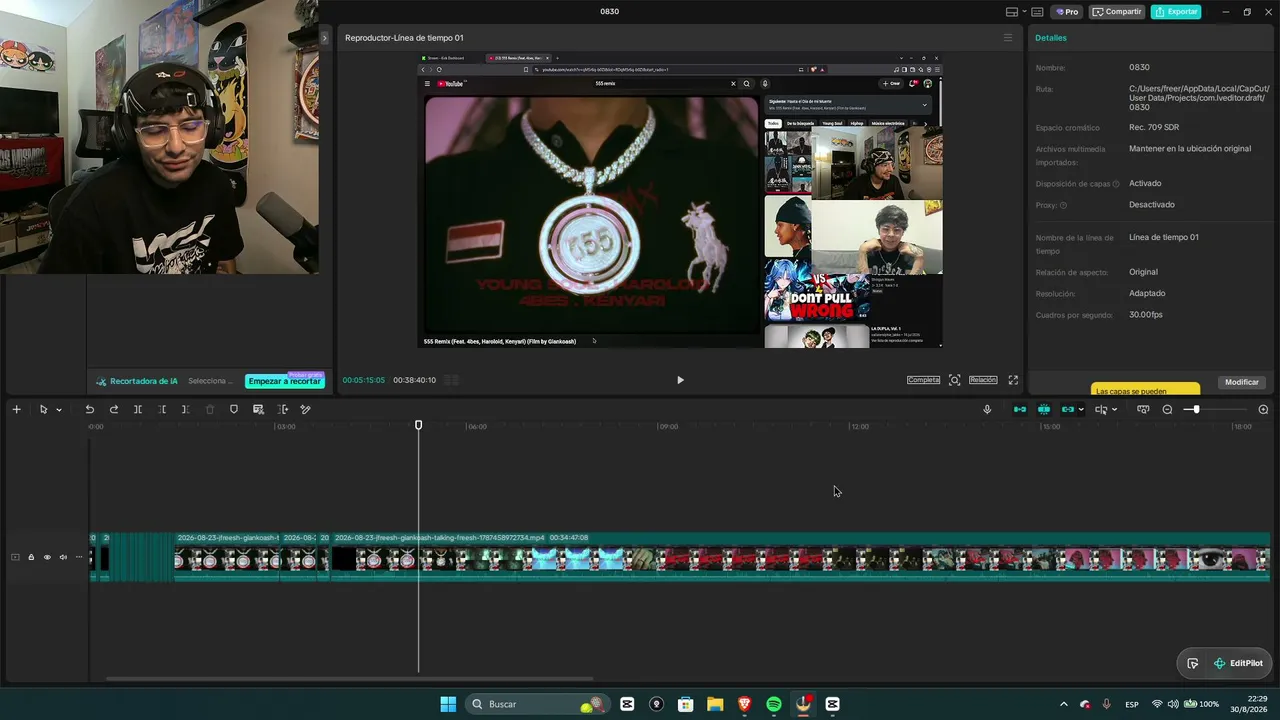Click the image-with-x icon in timeline toolbar

258,409
